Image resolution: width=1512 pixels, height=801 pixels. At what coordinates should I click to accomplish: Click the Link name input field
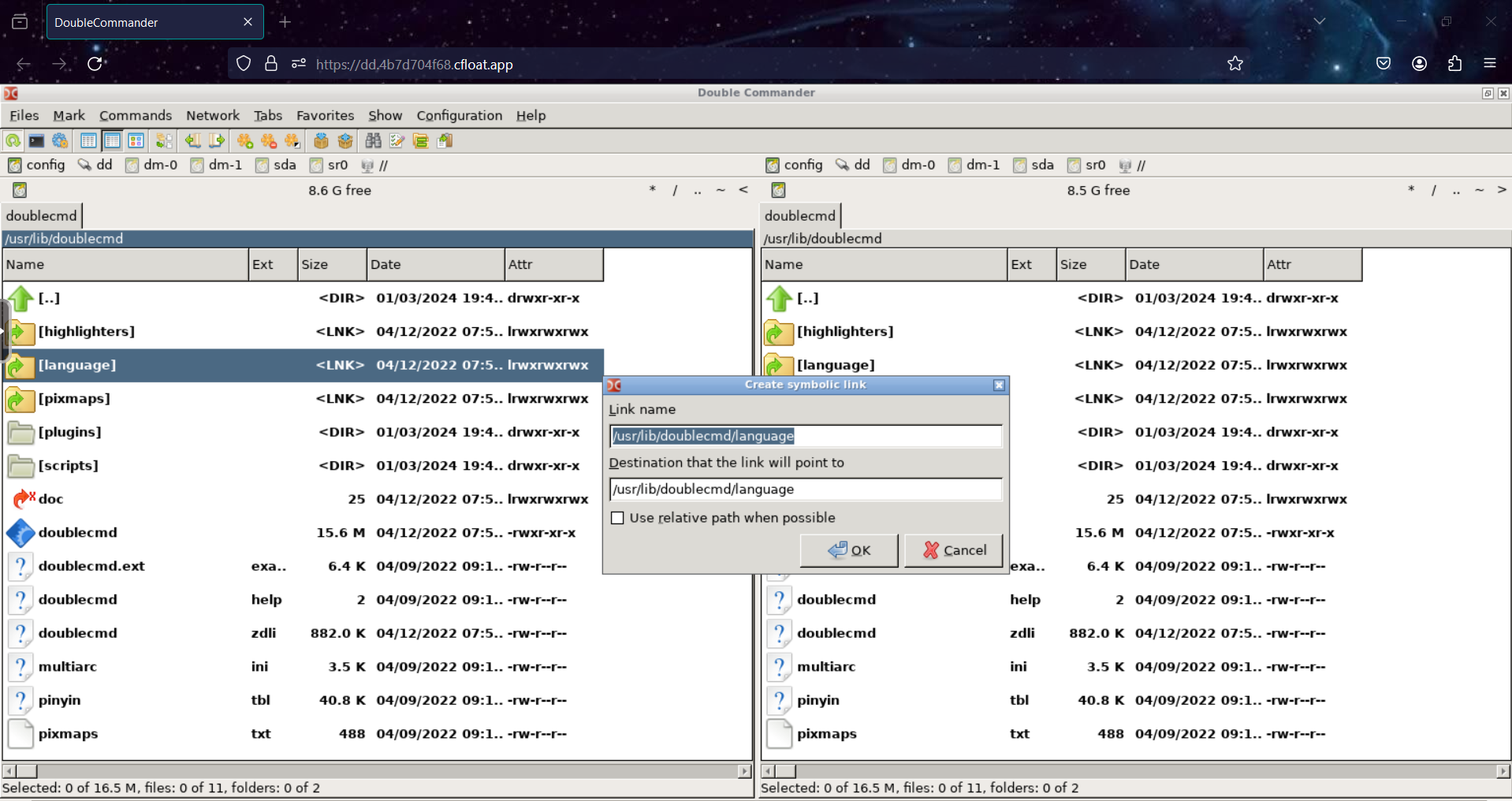point(806,436)
